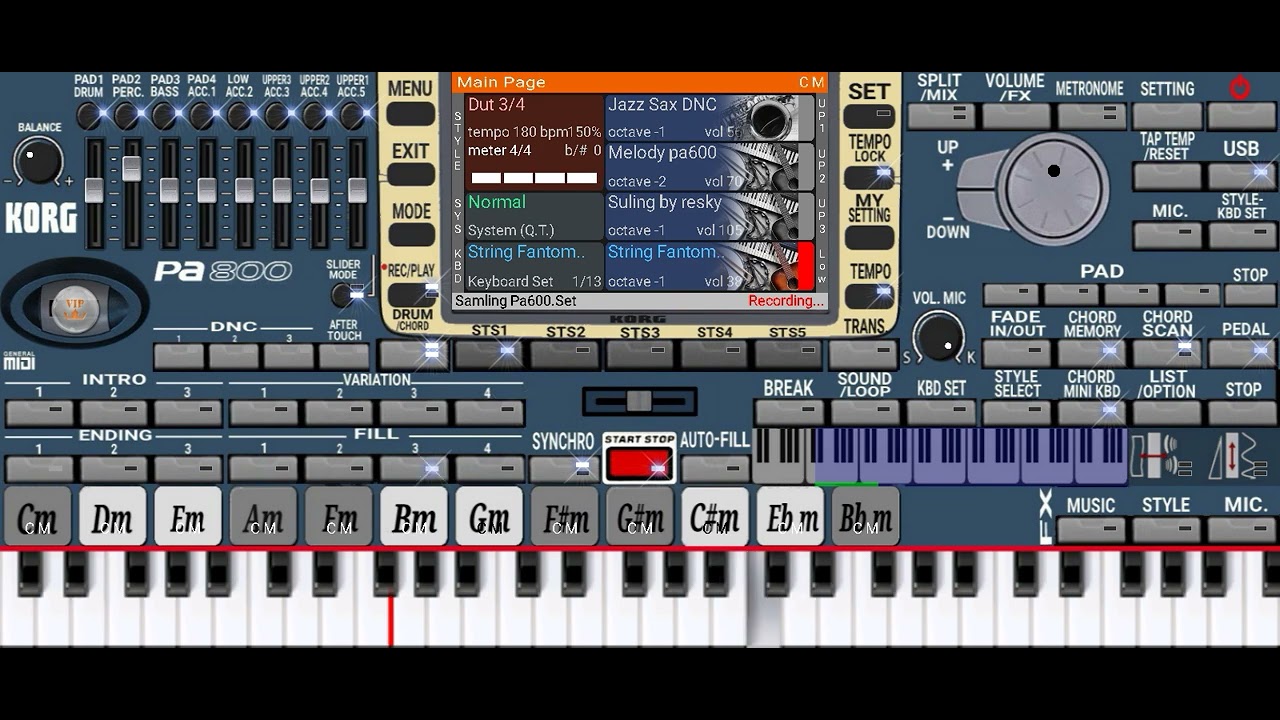The height and width of the screenshot is (720, 1280).
Task: Click the UPPER2 ACC.4 knob
Action: point(314,116)
